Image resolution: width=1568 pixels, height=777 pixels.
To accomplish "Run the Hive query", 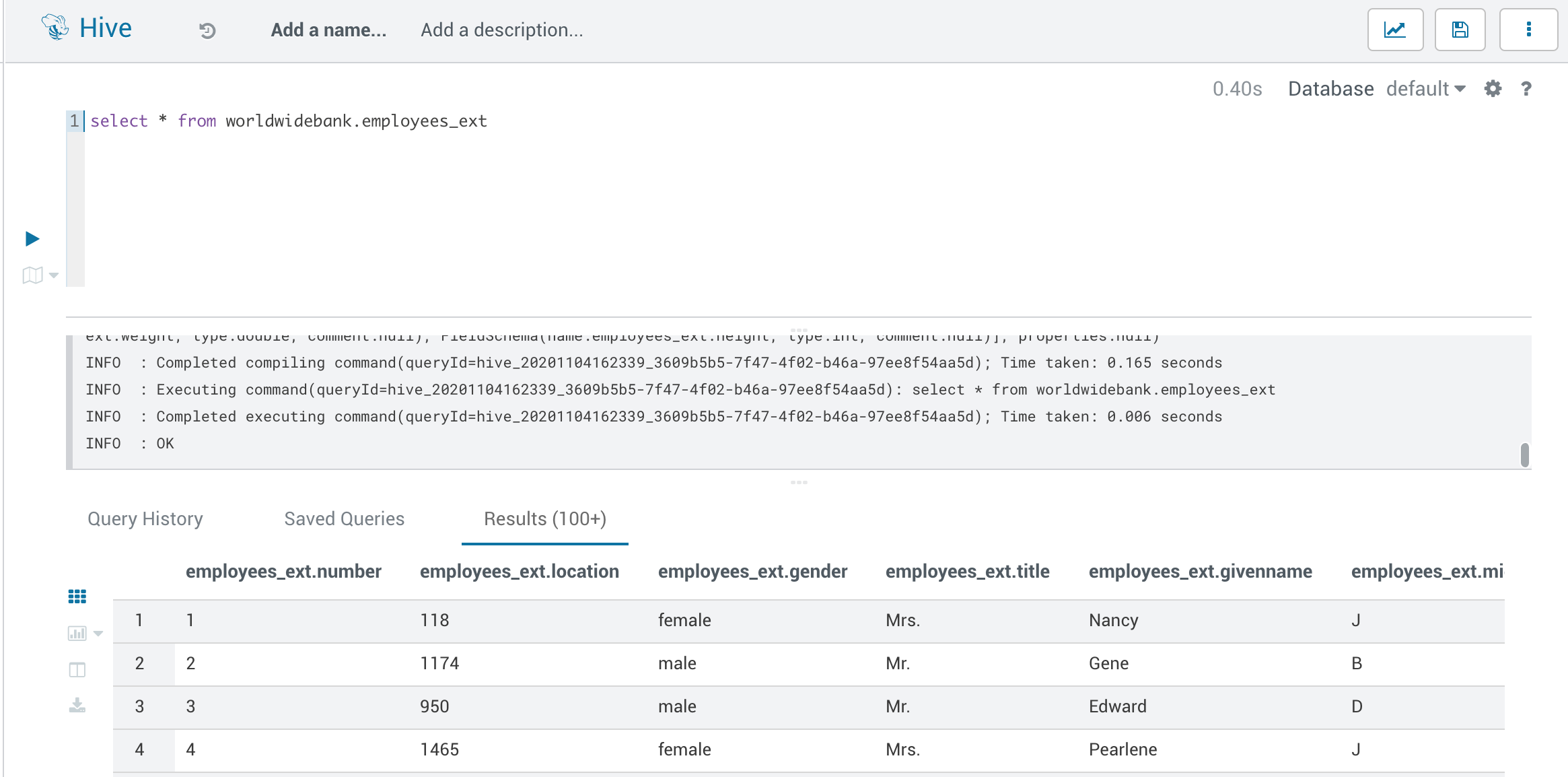I will (32, 238).
